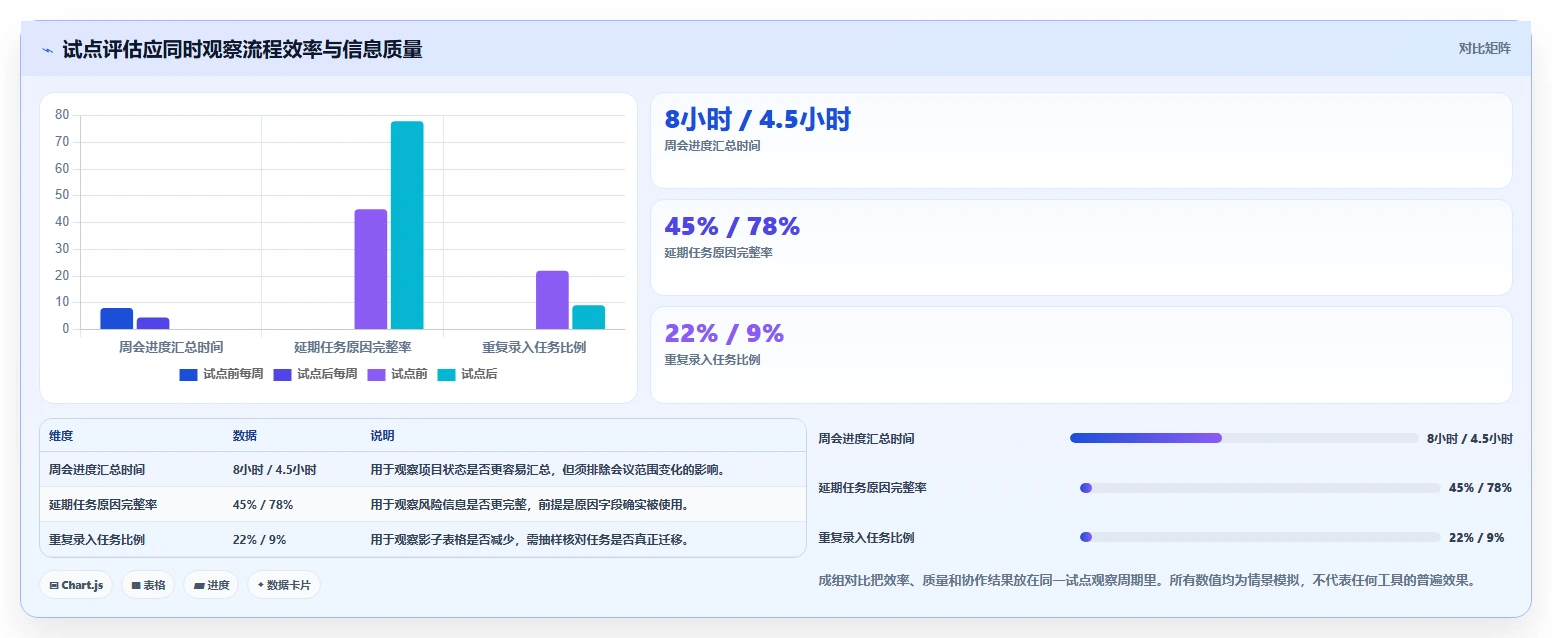The image size is (1552, 638).
Task: Click the small indigo 4.5 bar for 周会进度汇总时间
Action: click(x=153, y=323)
